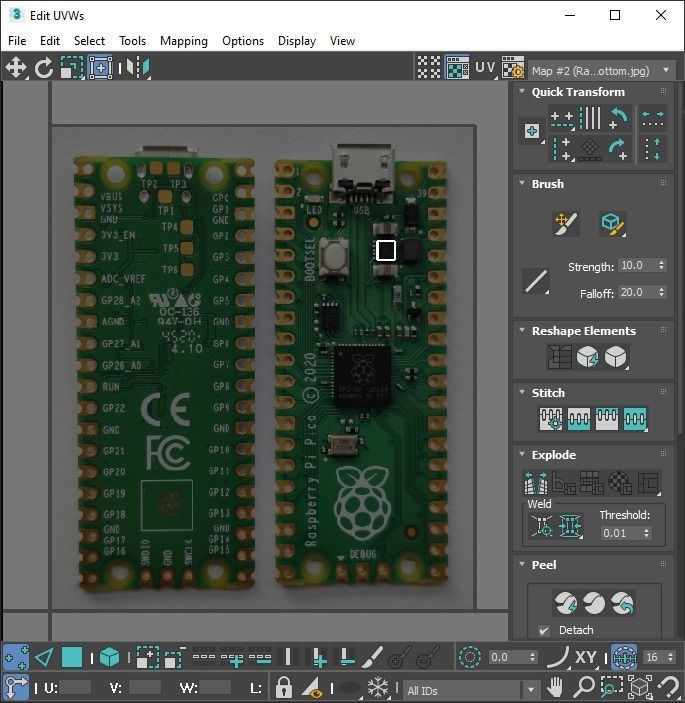Click Straighten Selection in Reshape Elements
This screenshot has width=685, height=703.
(559, 357)
